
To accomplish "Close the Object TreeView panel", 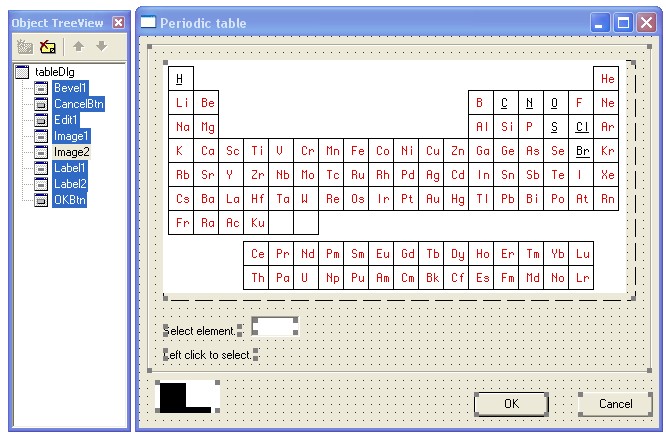I will [119, 22].
